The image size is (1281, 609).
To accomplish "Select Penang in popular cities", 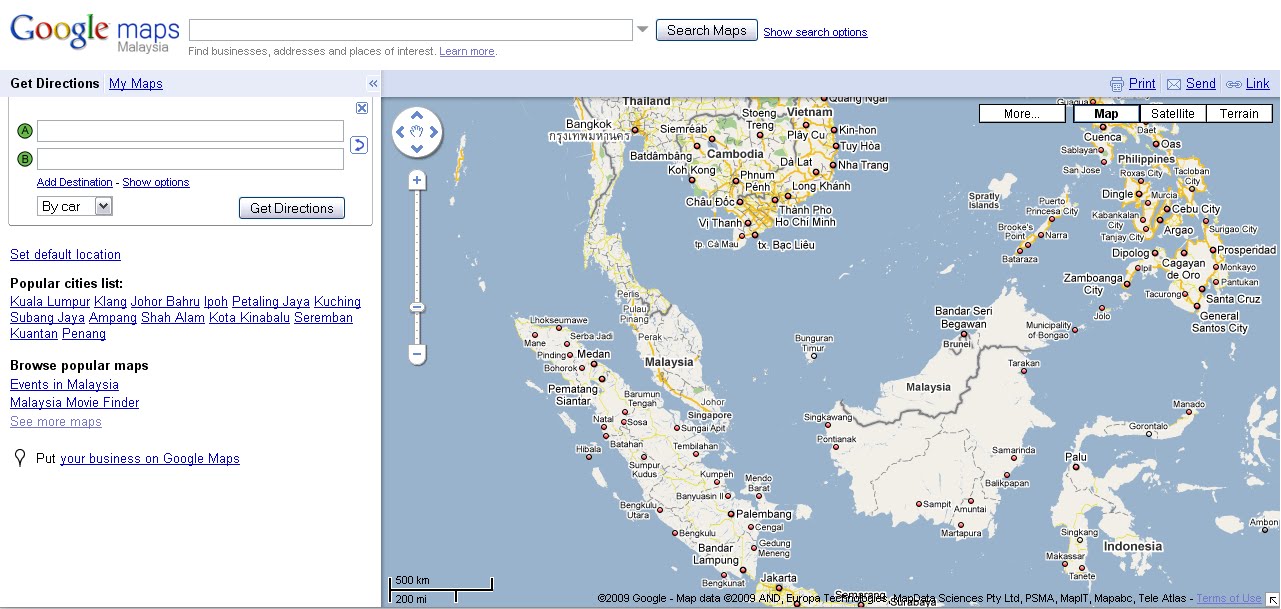I will [x=84, y=334].
